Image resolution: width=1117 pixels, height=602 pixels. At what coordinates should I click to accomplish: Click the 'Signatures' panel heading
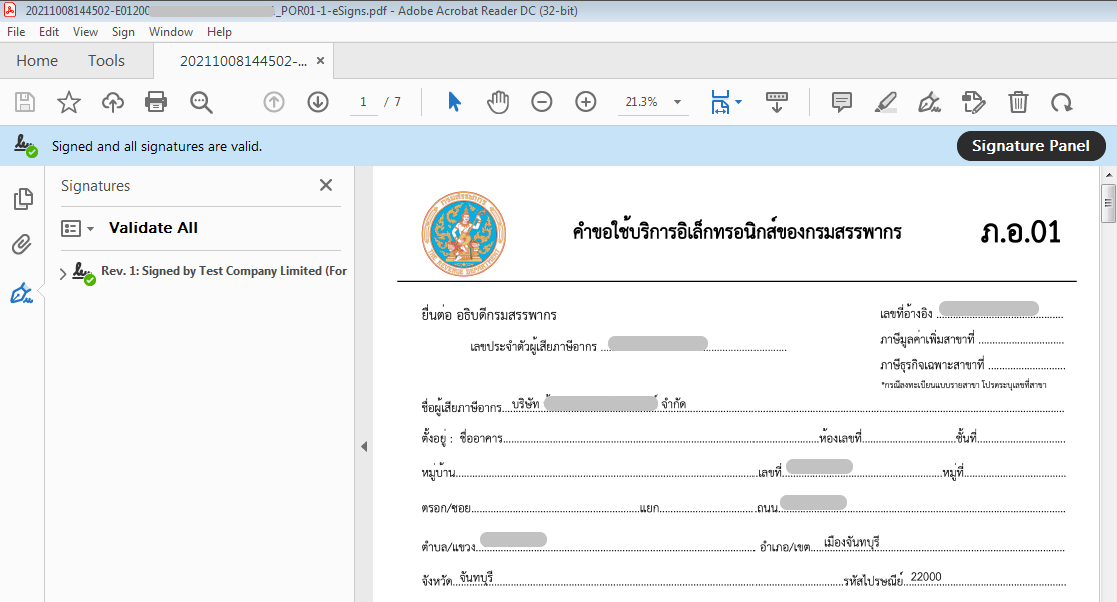[95, 186]
